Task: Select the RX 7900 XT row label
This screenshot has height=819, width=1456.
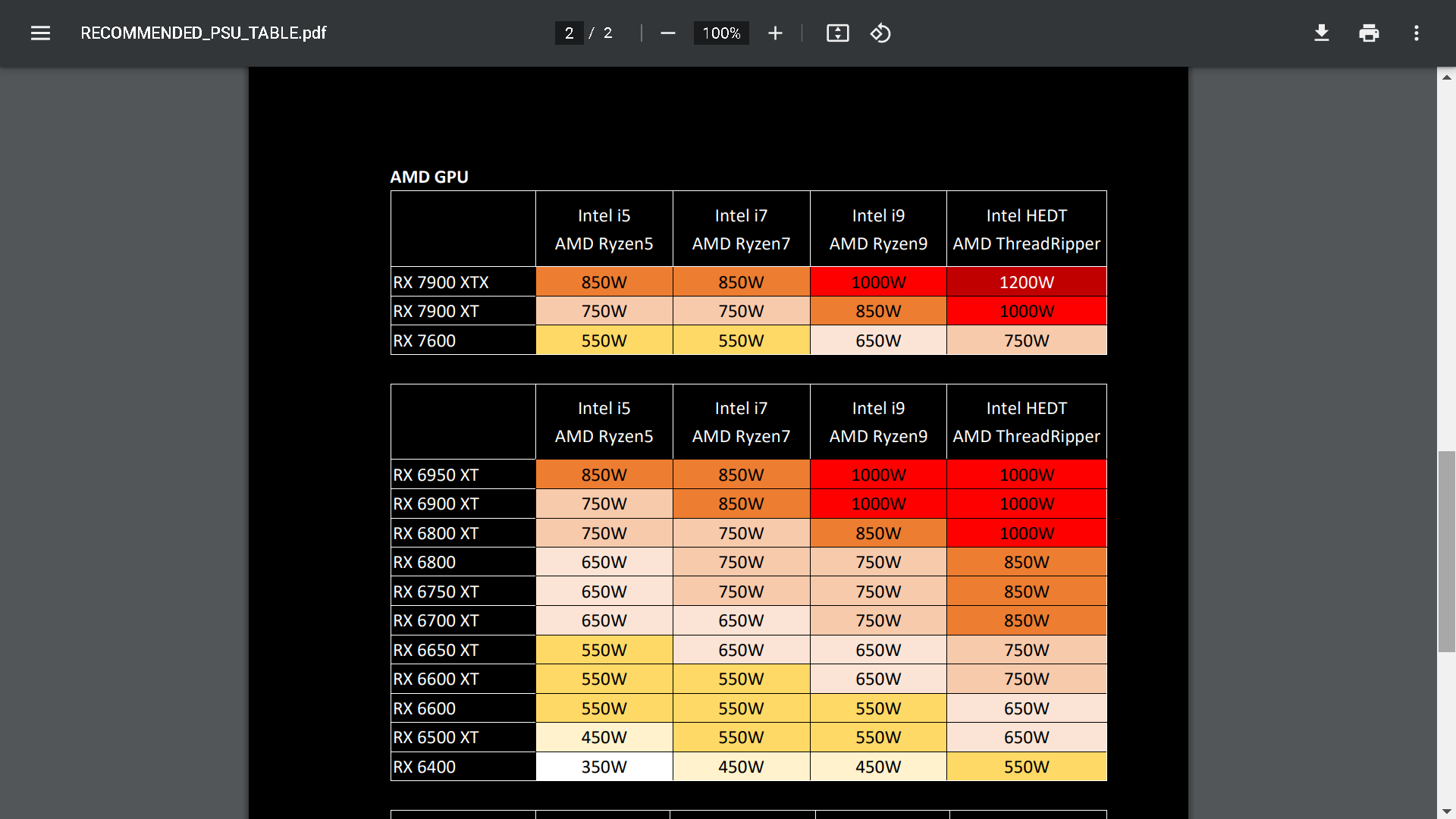Action: click(x=463, y=311)
